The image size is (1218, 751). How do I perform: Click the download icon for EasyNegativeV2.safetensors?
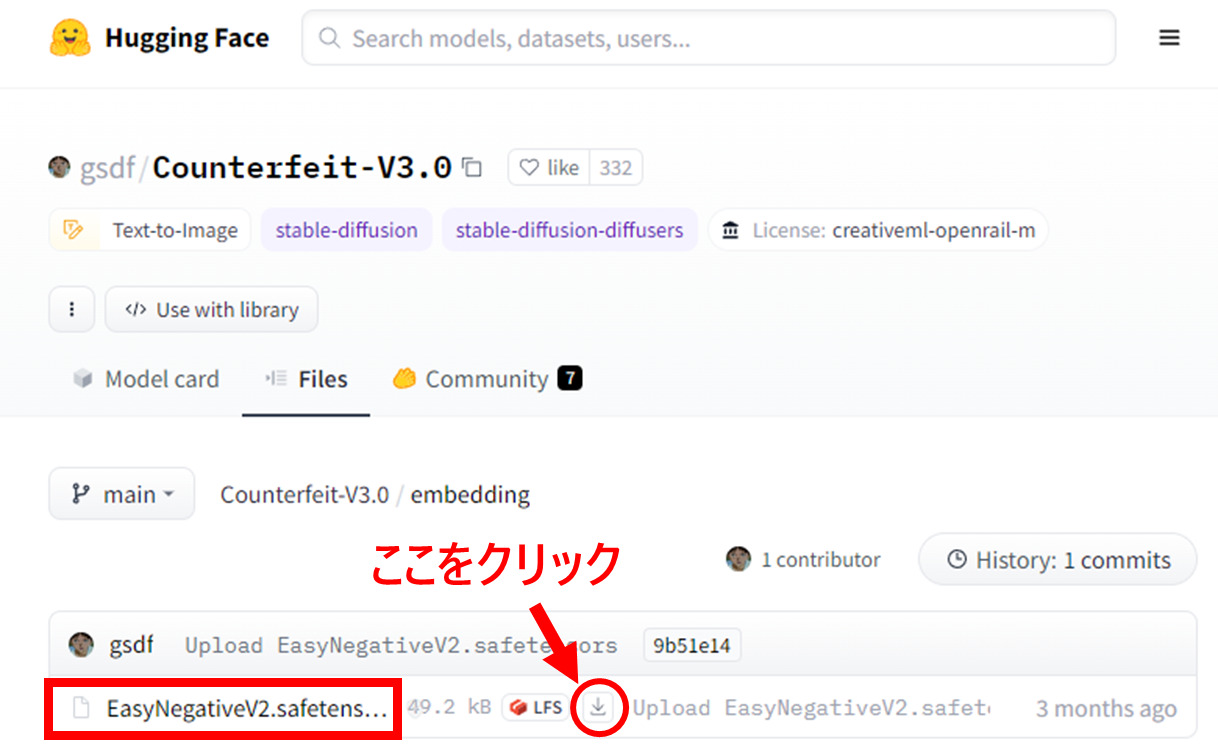point(597,707)
